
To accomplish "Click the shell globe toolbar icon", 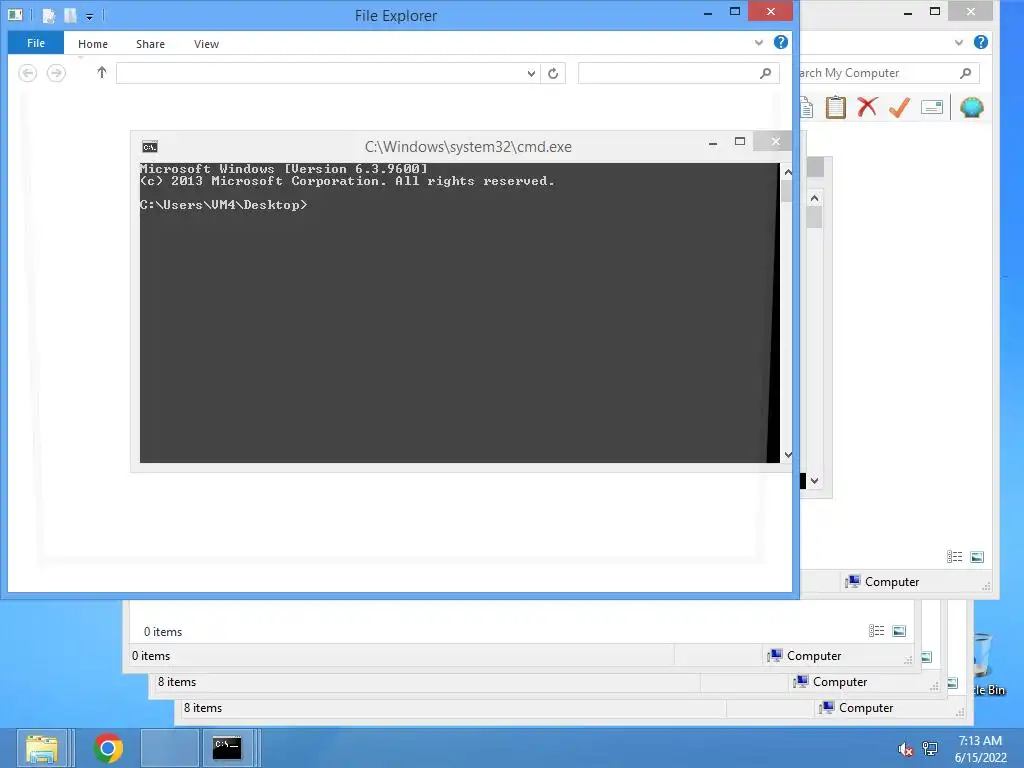I will [971, 107].
